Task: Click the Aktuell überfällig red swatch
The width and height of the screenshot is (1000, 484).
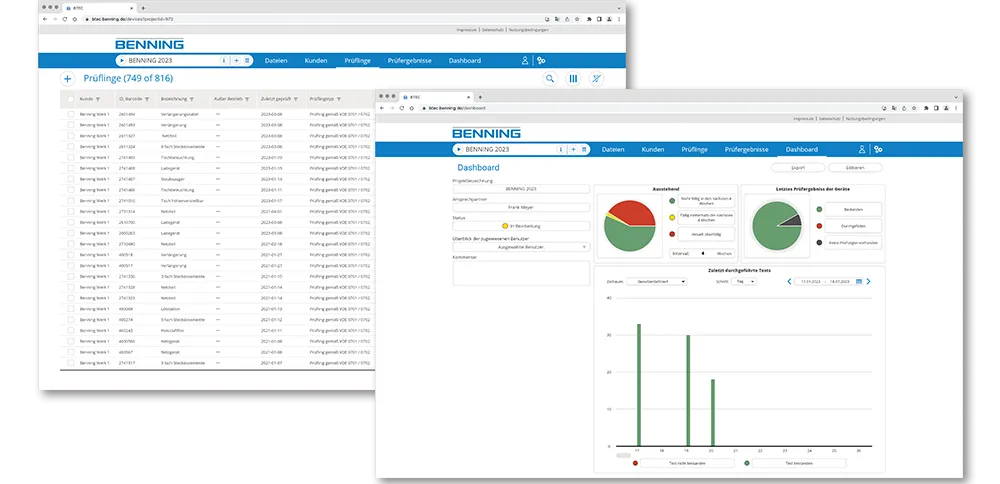Action: (672, 234)
